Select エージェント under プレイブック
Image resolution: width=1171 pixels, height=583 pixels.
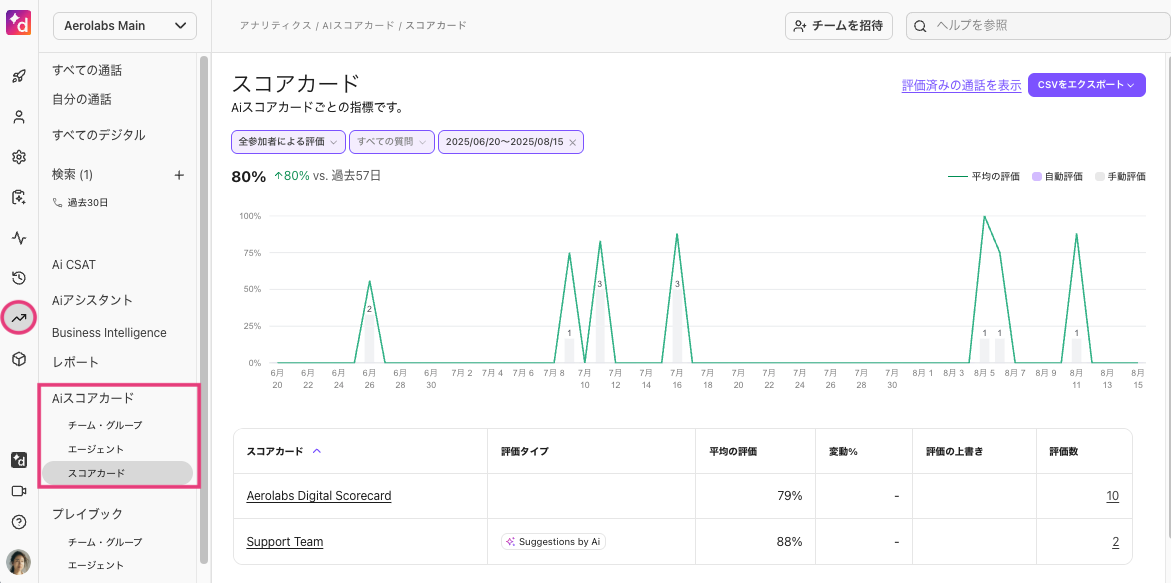(96, 565)
